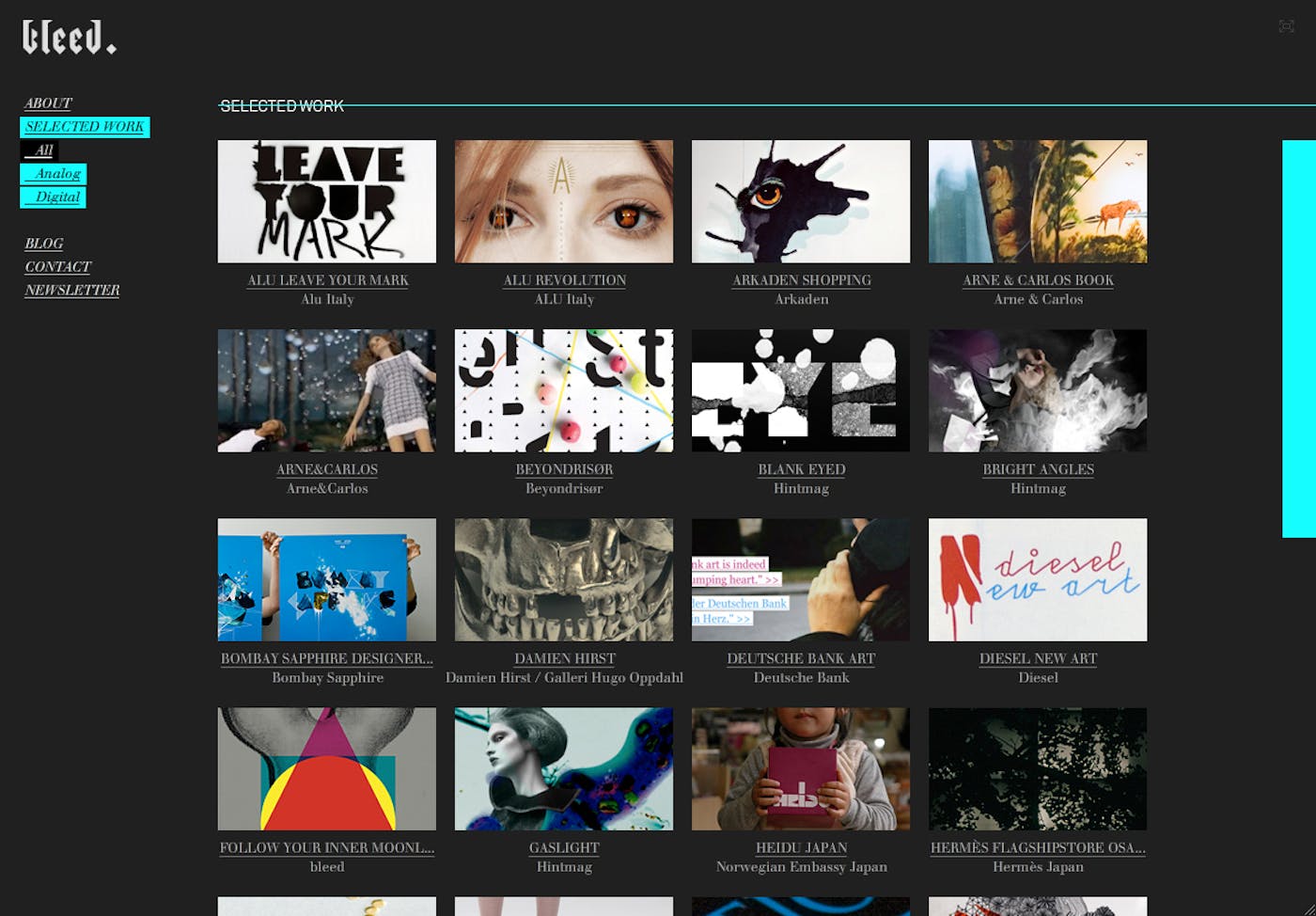Select the Selected Work menu item
The height and width of the screenshot is (916, 1316).
85,127
